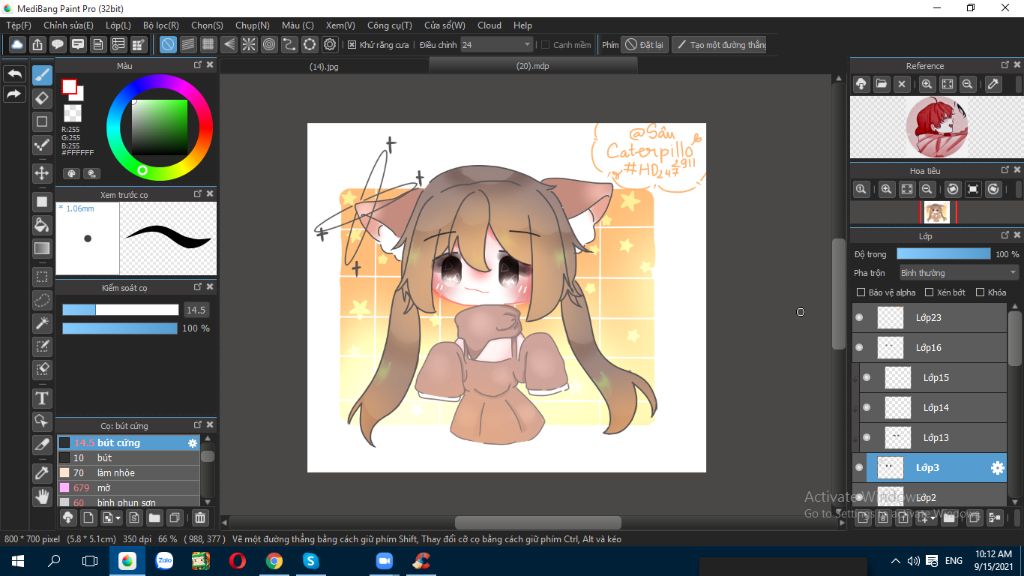
Task: Enable the Khóa layer lock checkbox
Action: pos(980,293)
